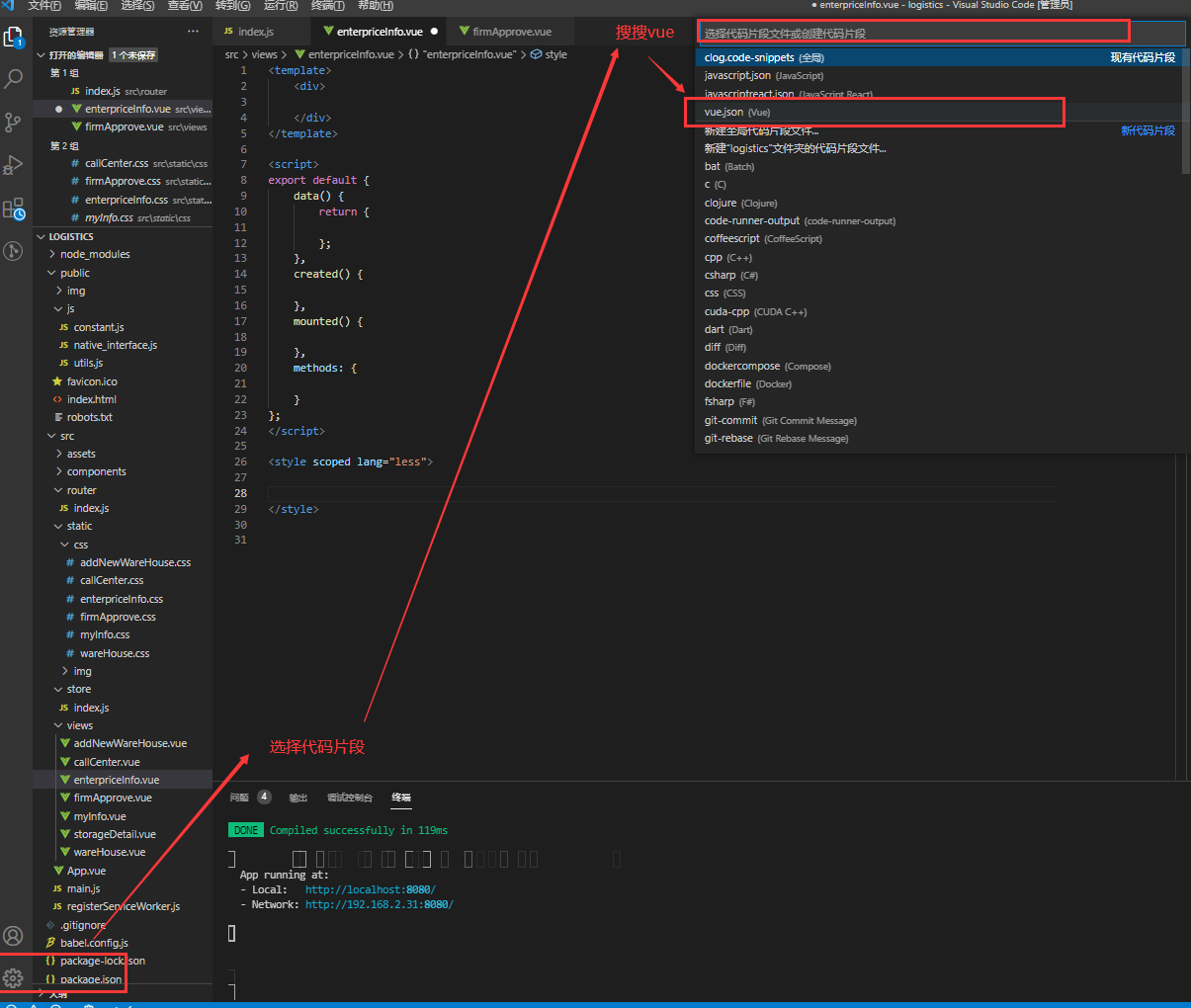The image size is (1191, 1008).
Task: Open the Manage gear icon
Action: point(13,978)
